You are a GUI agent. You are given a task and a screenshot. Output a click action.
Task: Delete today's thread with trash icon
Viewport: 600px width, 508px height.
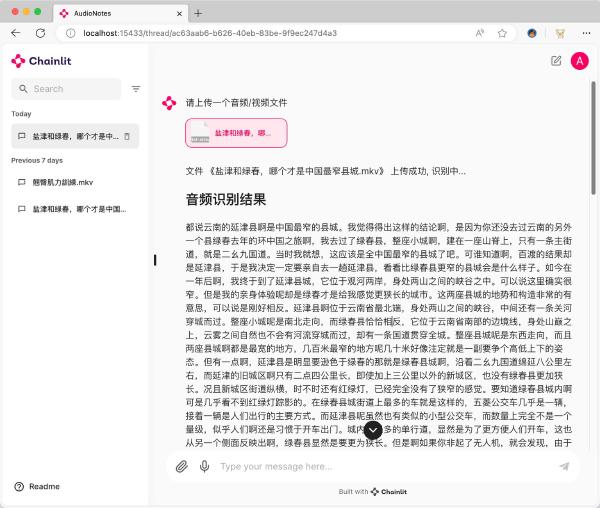127,136
